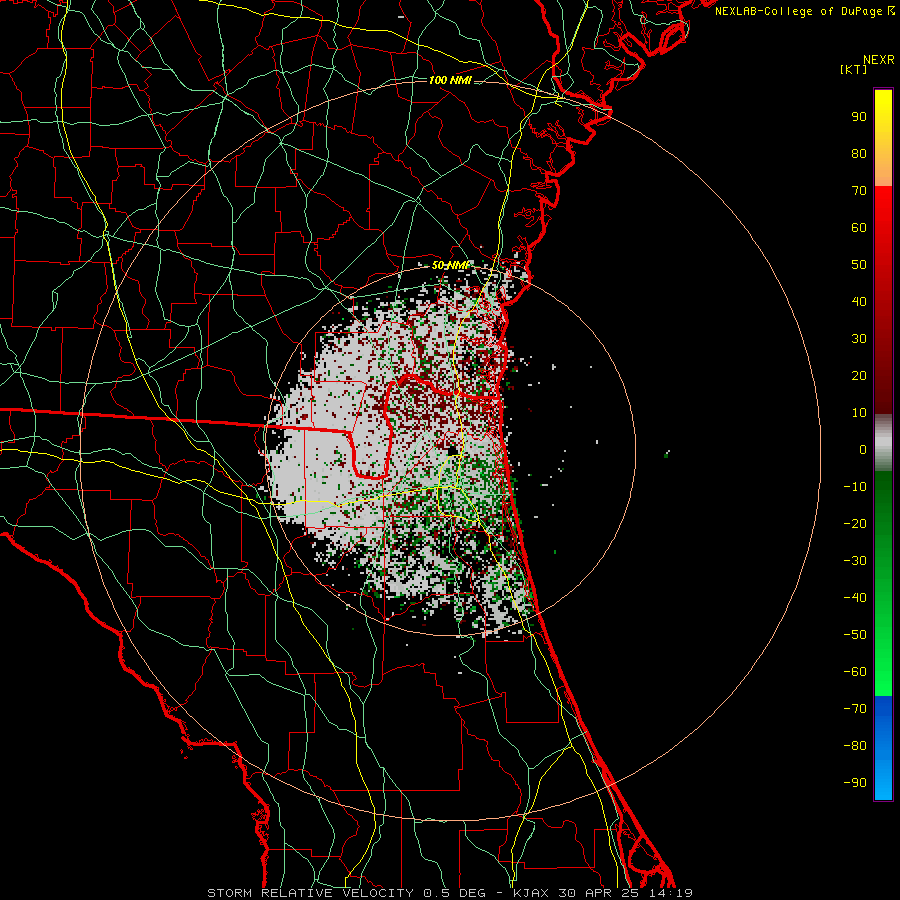
Task: Select the 40 value on the velocity scale
Action: 859,302
